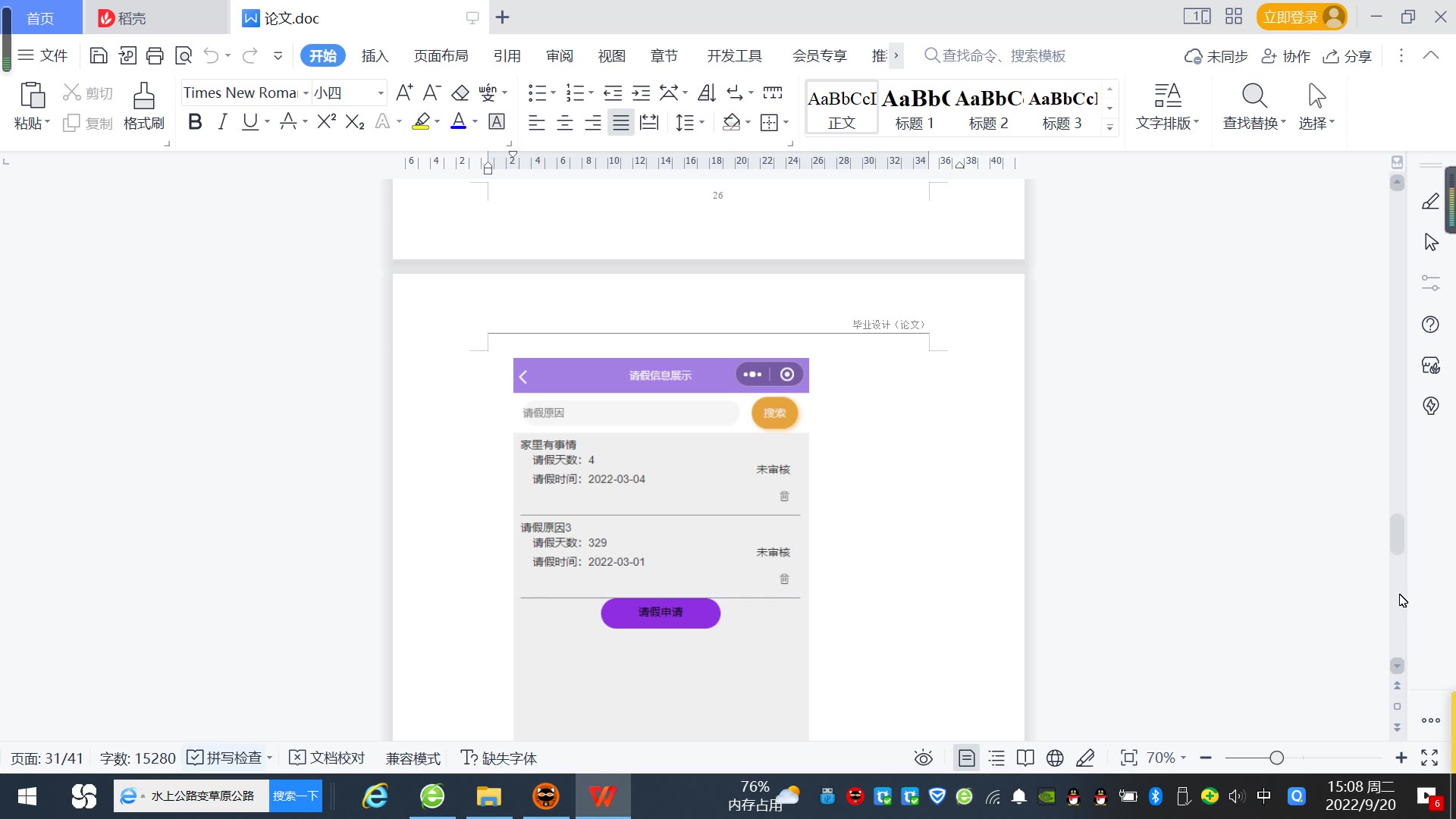The height and width of the screenshot is (819, 1456).
Task: Open File Explorer from the taskbar
Action: pyautogui.click(x=488, y=796)
